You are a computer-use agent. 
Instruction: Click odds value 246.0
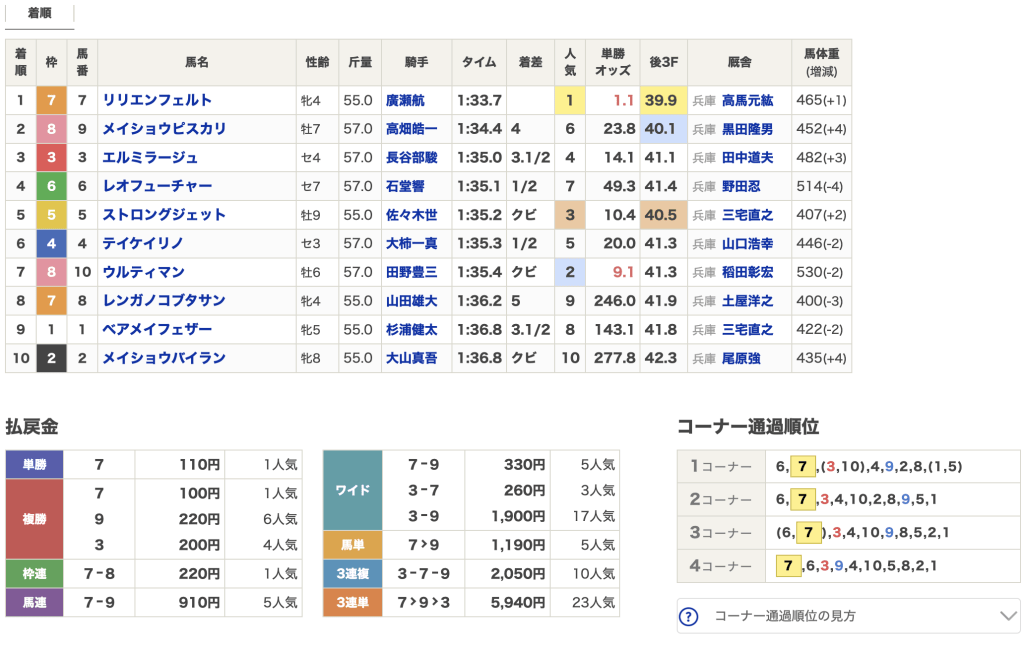(615, 301)
